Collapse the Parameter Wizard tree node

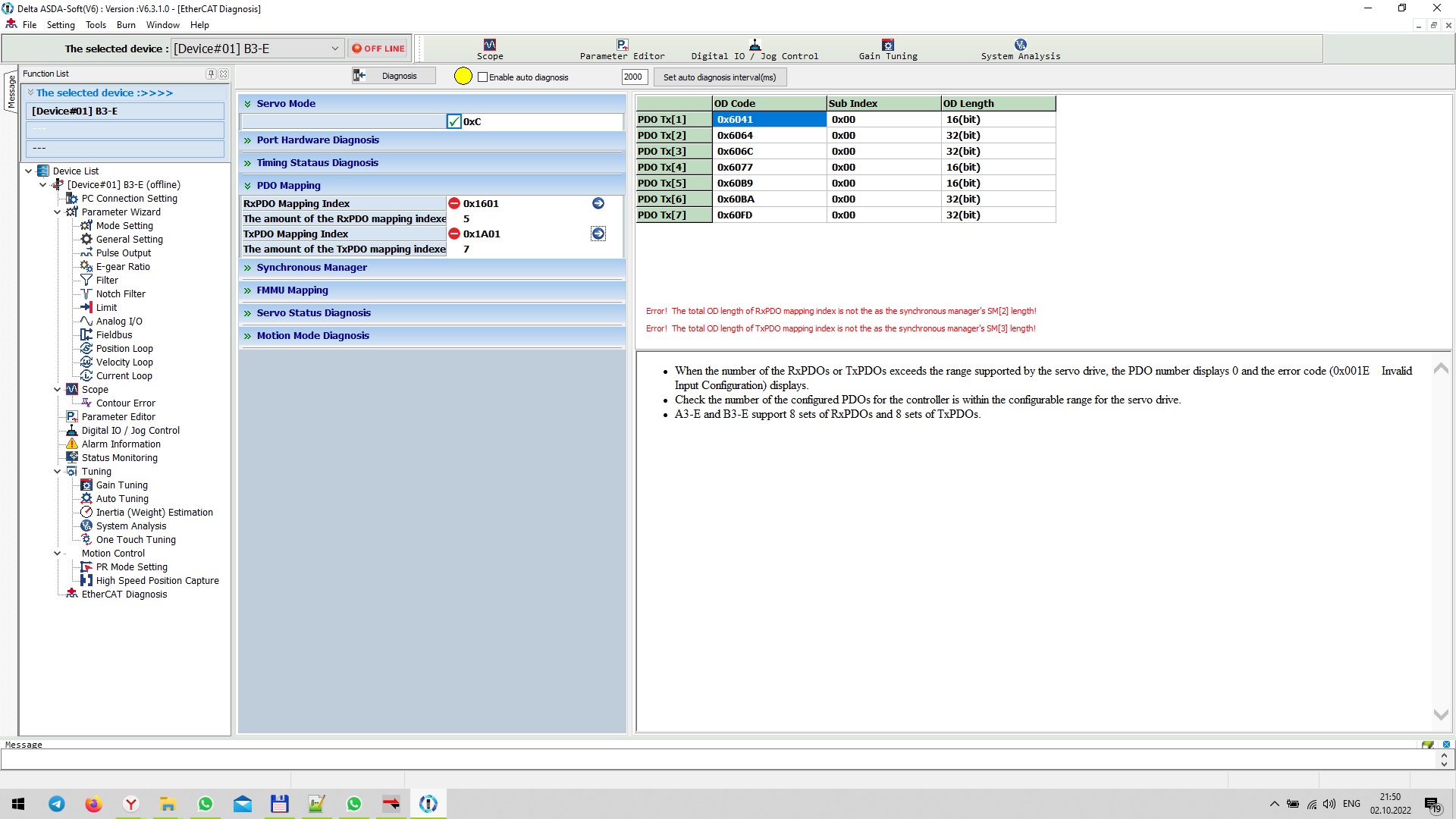click(58, 212)
